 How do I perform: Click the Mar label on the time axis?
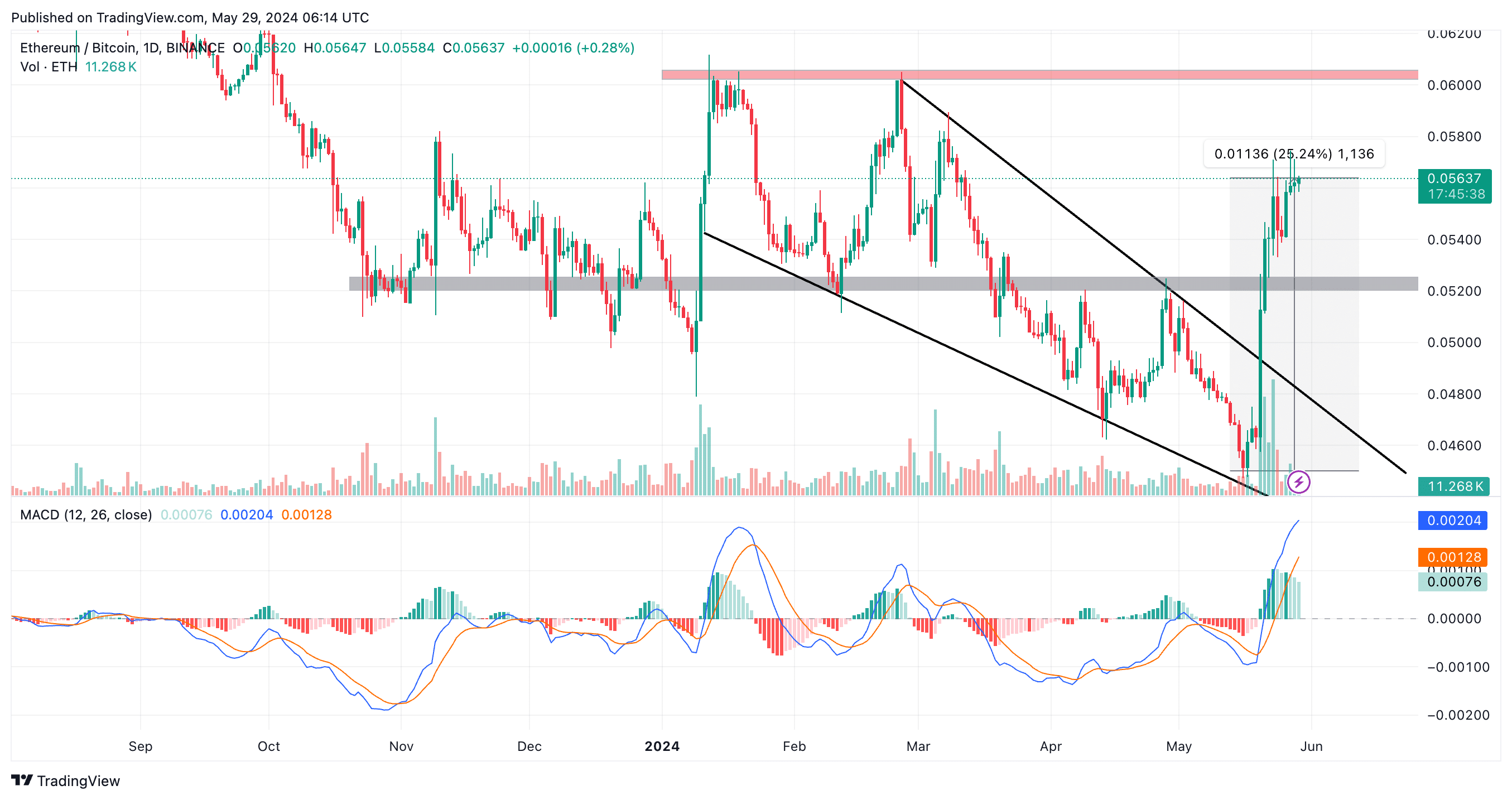click(918, 746)
